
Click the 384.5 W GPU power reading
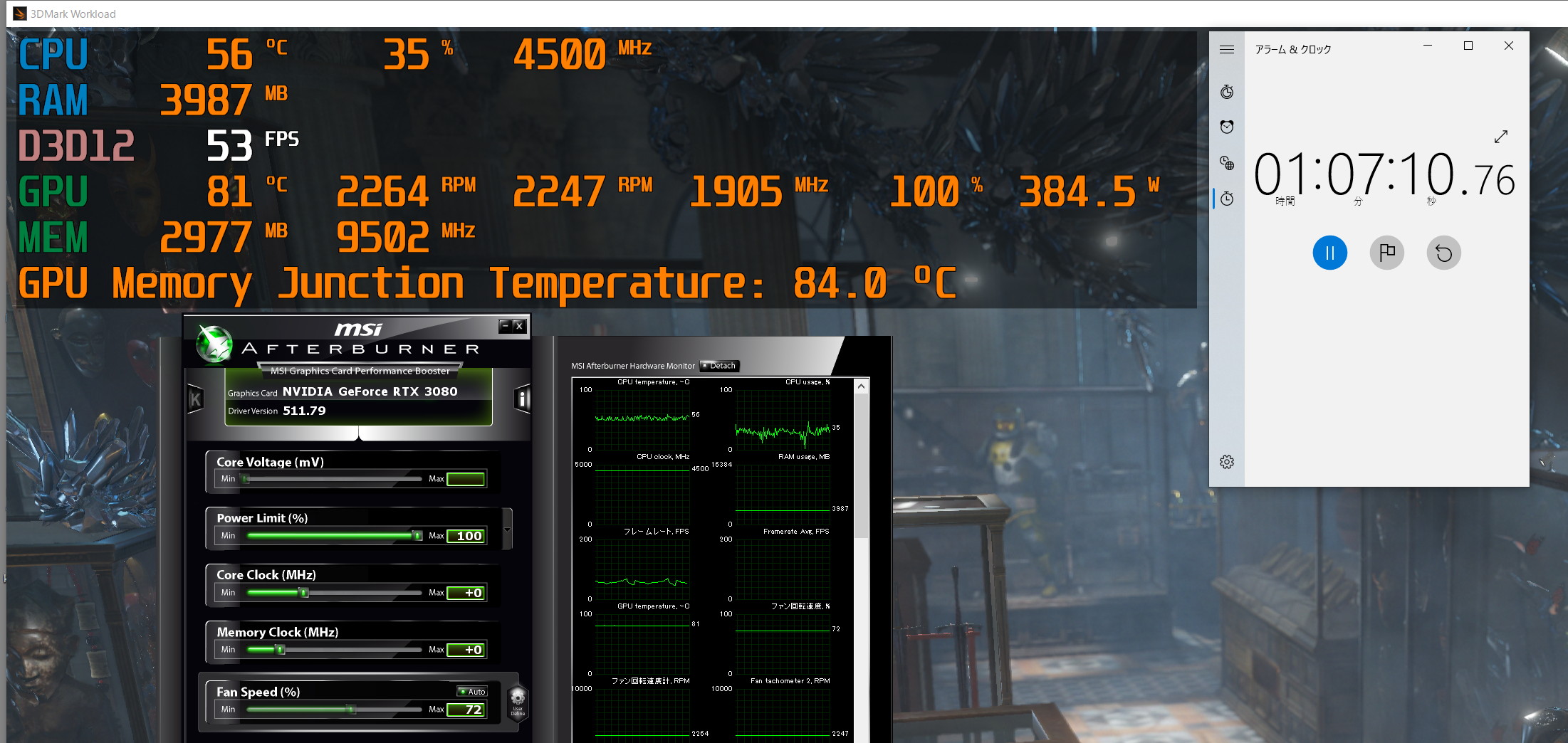[x=1089, y=192]
